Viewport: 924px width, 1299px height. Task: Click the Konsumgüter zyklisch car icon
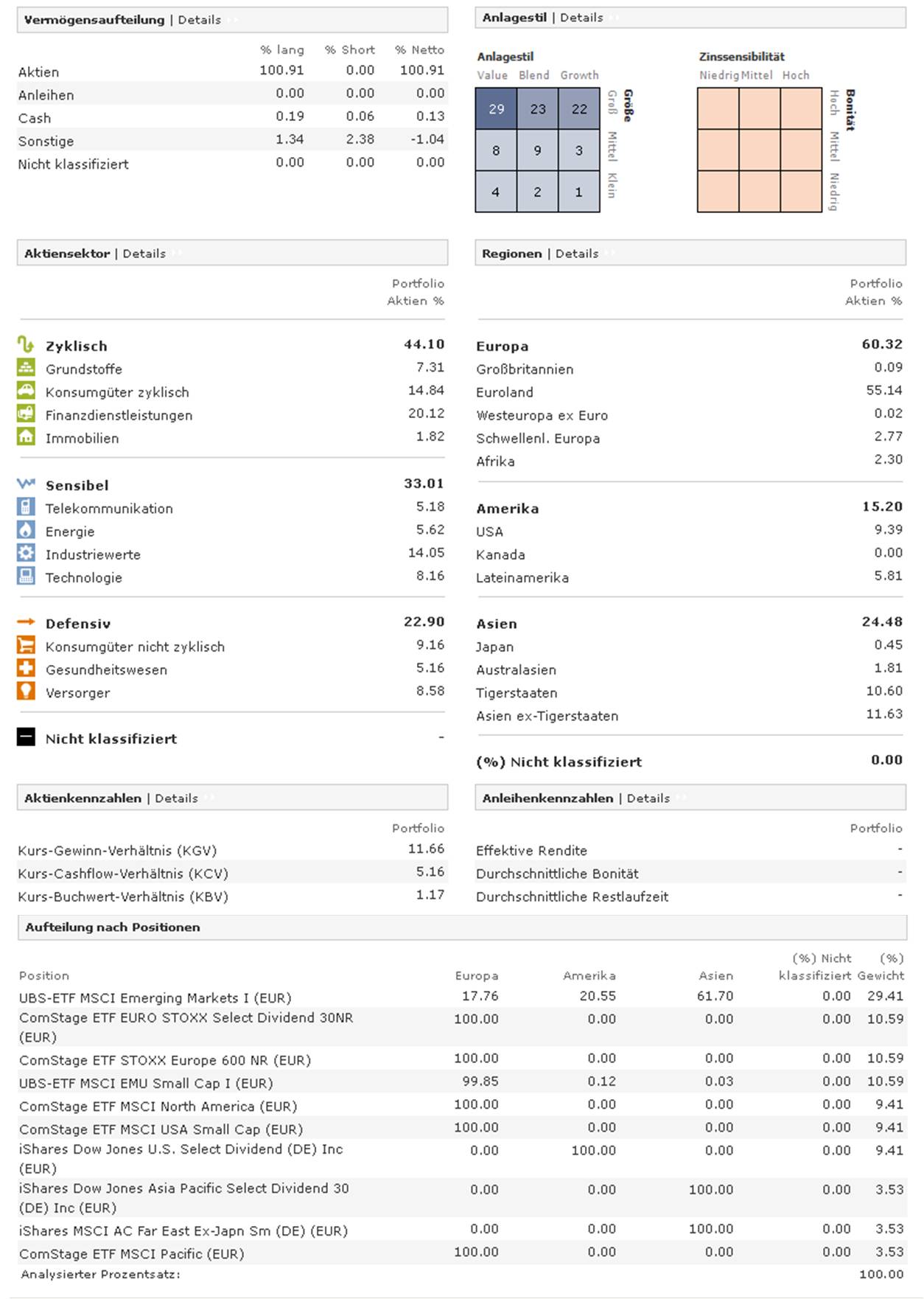tap(26, 391)
